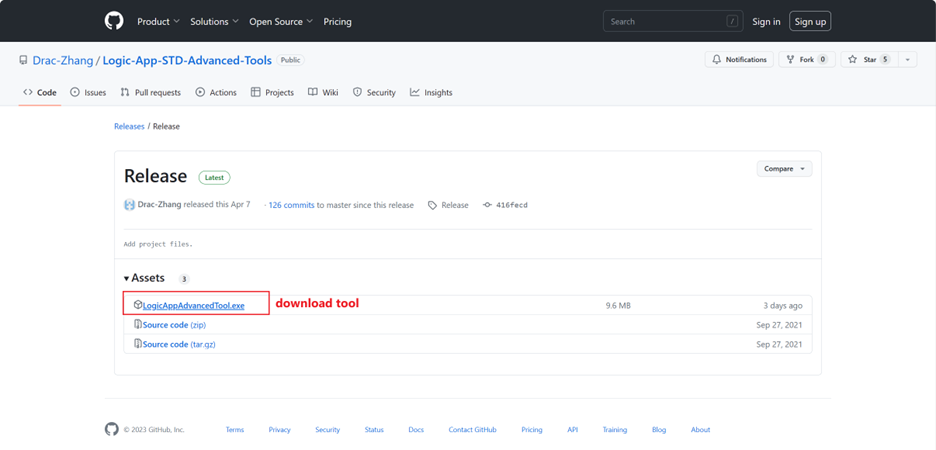Switch to the Issues tab

click(x=88, y=93)
